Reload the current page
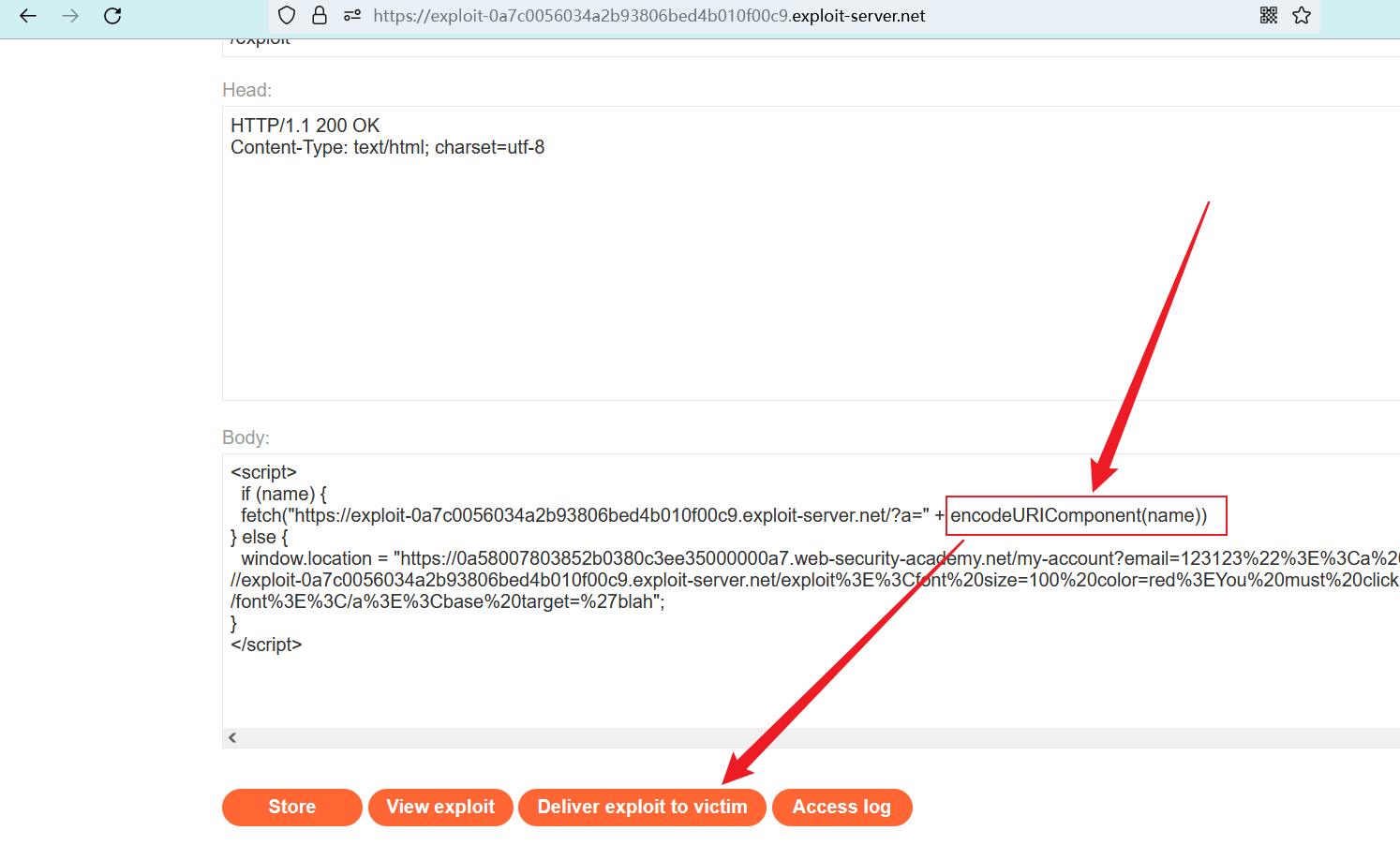This screenshot has height=860, width=1400. tap(112, 16)
